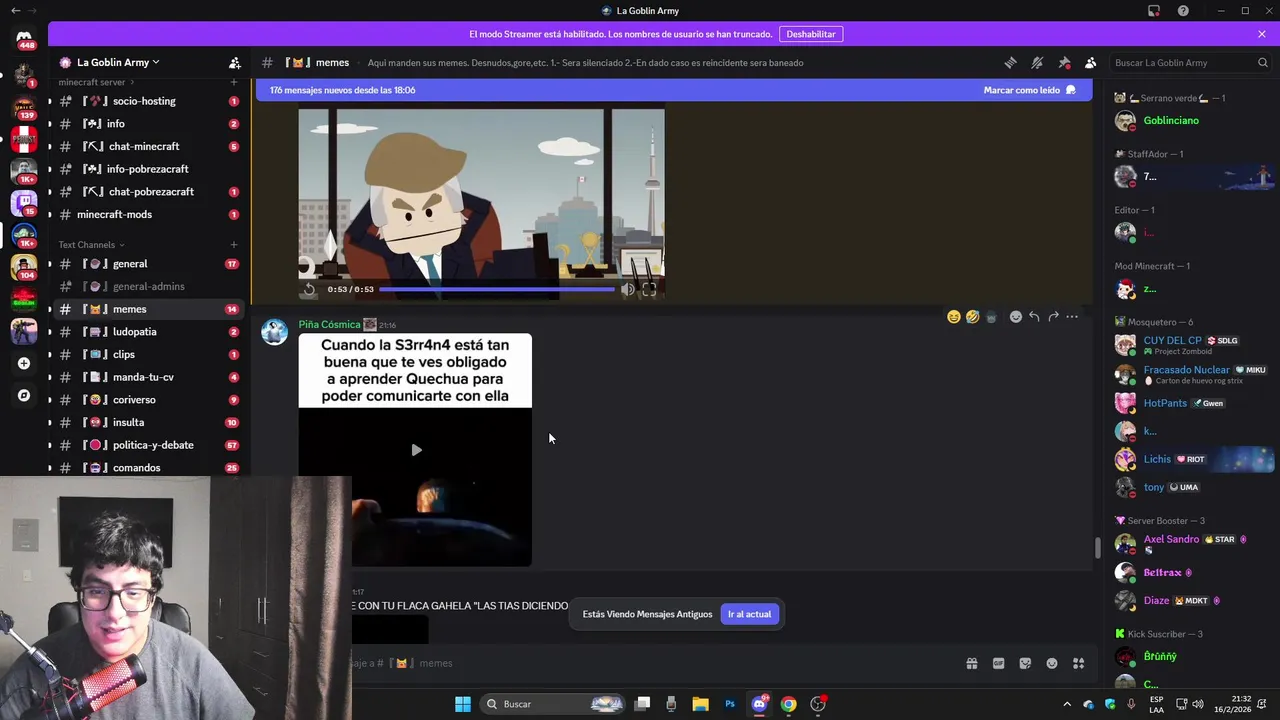Open HotPants member profile
The width and height of the screenshot is (1280, 720).
(1193, 403)
